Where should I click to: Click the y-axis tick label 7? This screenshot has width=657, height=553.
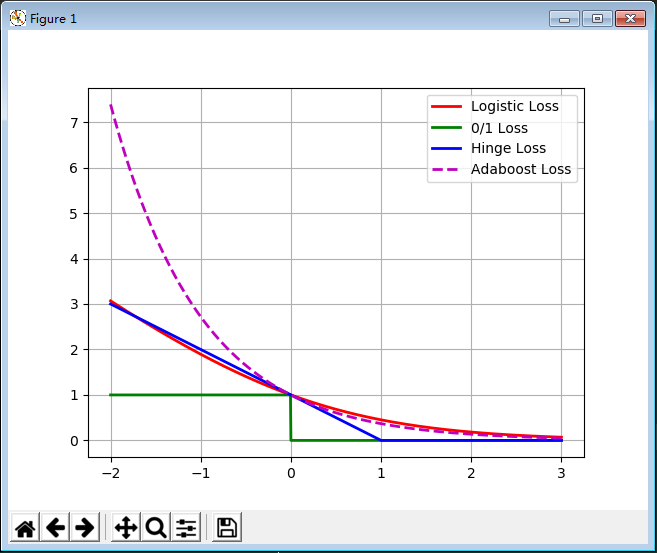click(x=74, y=123)
